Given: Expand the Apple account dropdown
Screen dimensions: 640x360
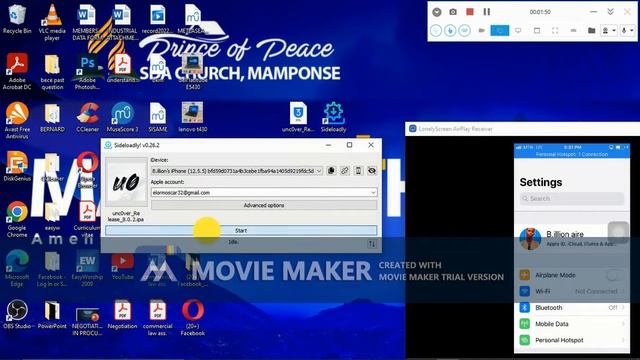Looking at the screenshot, I should click(x=373, y=192).
